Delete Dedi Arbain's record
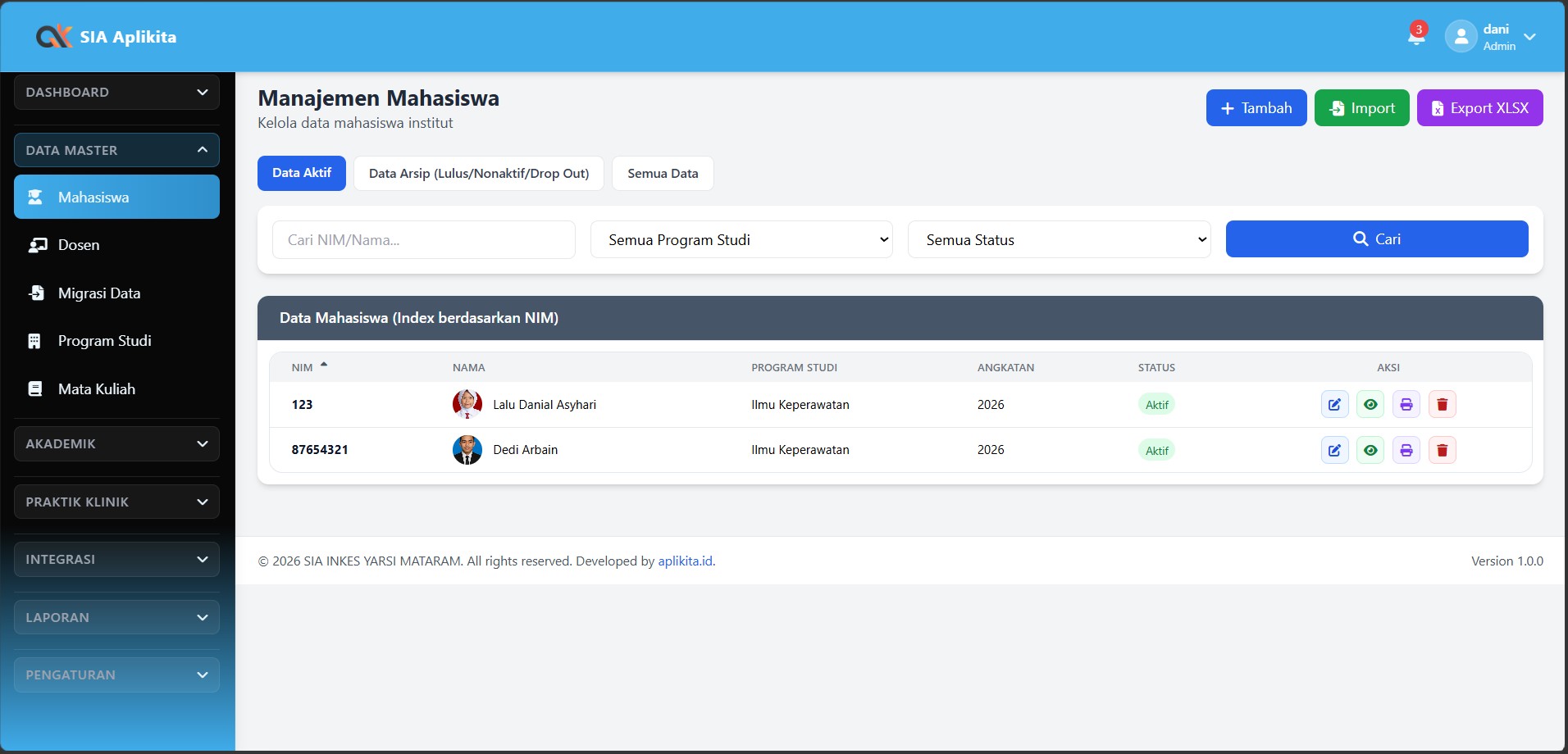The width and height of the screenshot is (1568, 754). (1442, 450)
